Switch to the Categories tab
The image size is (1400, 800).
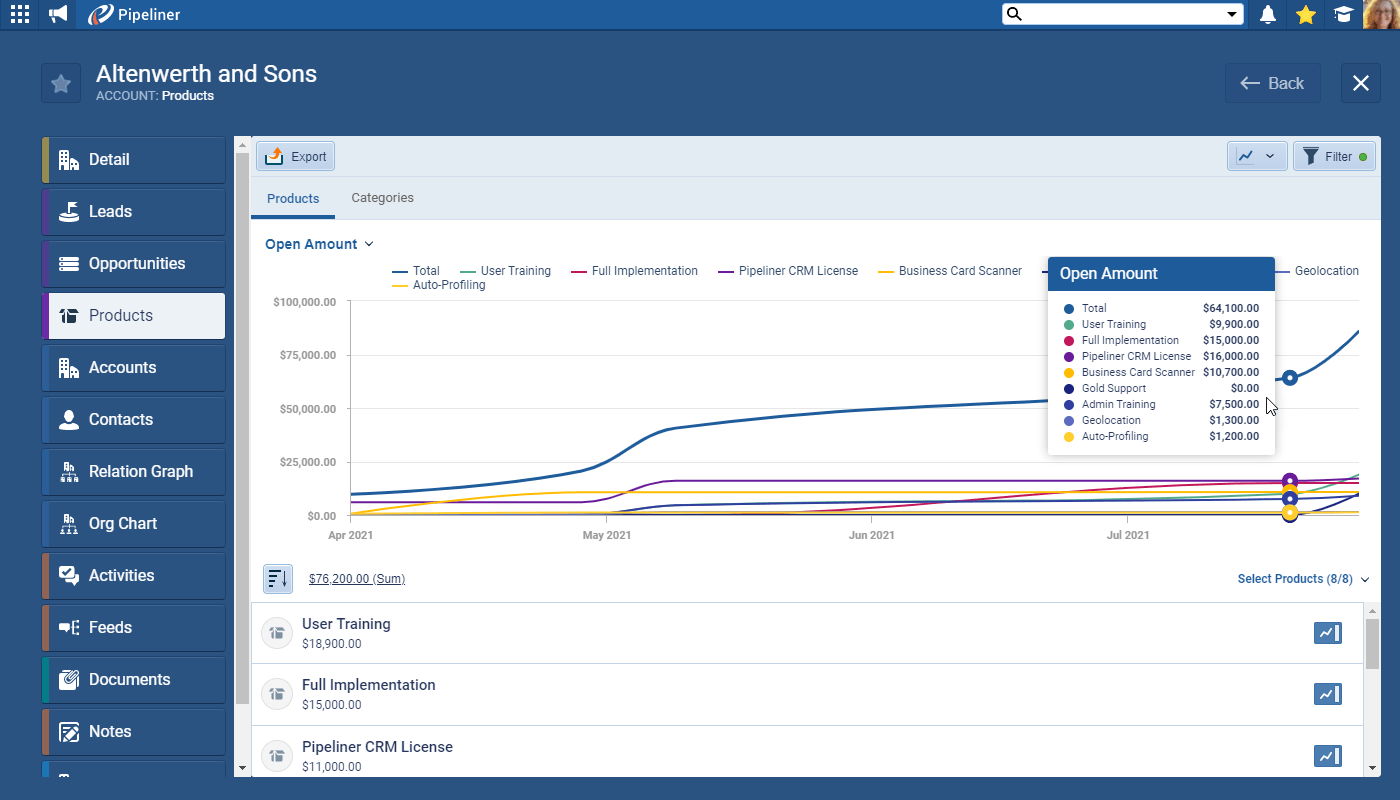point(382,198)
